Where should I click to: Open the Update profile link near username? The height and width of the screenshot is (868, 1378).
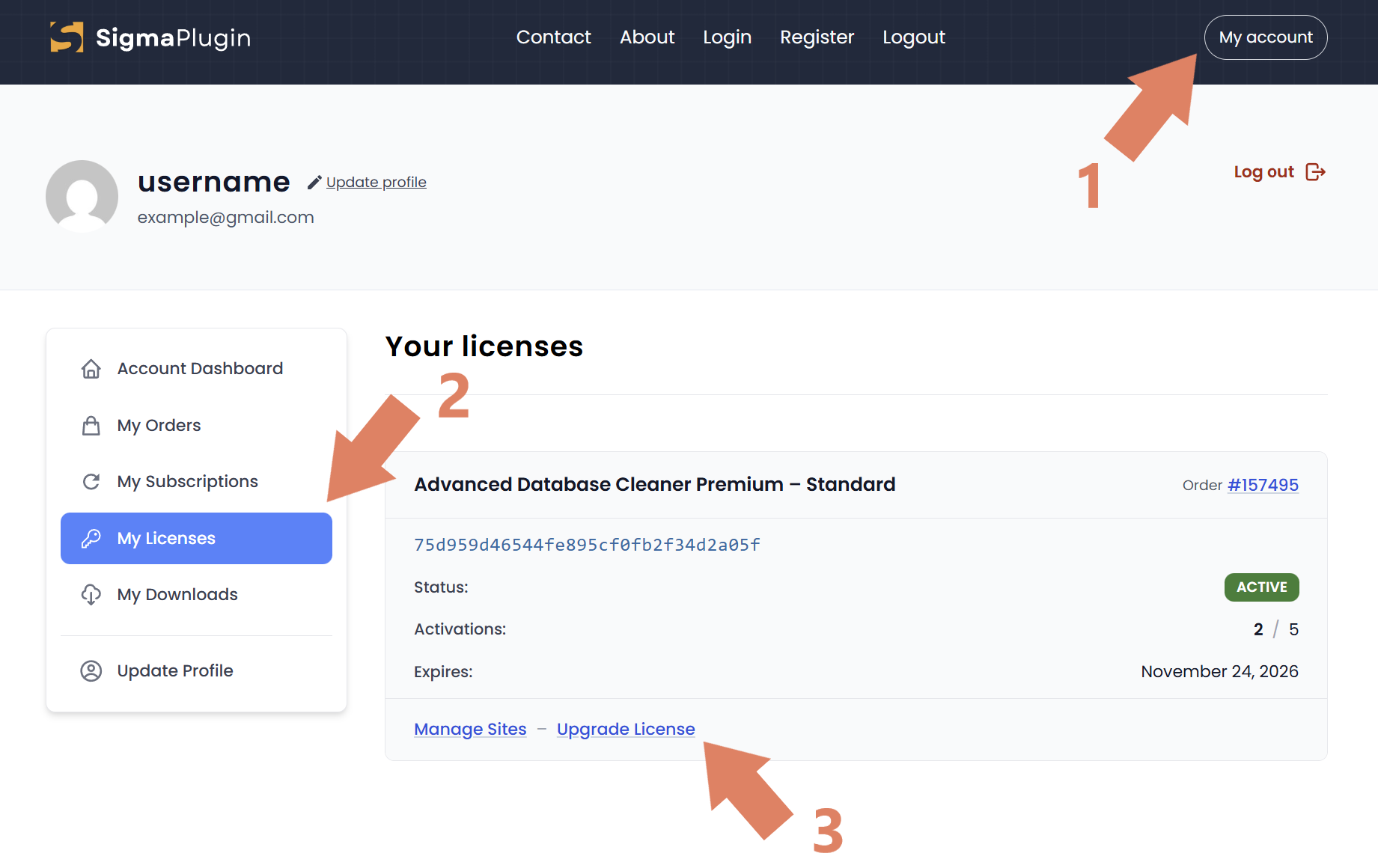tap(376, 183)
